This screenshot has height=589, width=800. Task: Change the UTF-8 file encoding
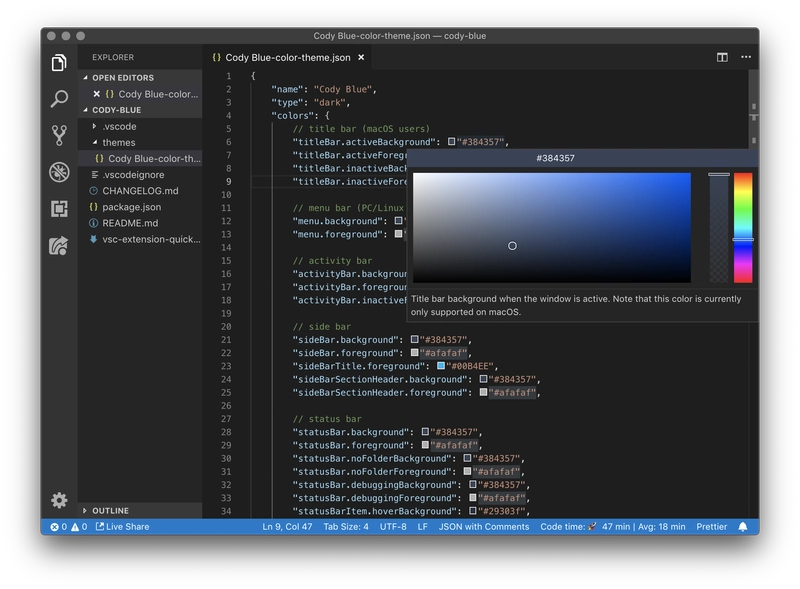393,527
